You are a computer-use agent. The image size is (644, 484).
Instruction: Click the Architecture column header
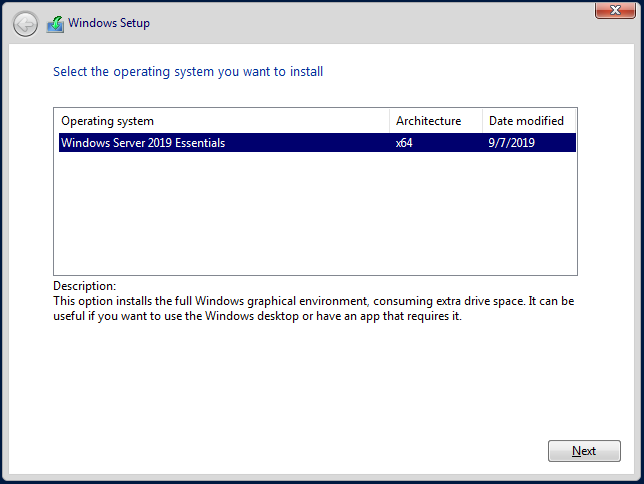[436, 121]
